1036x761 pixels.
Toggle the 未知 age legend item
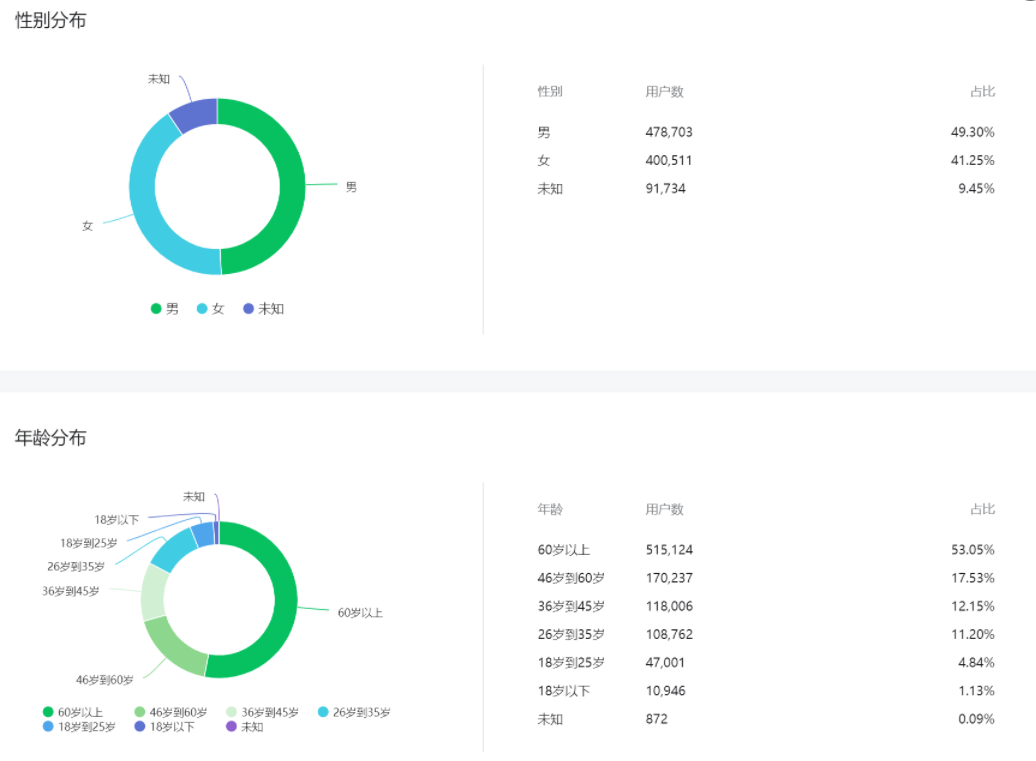click(245, 727)
